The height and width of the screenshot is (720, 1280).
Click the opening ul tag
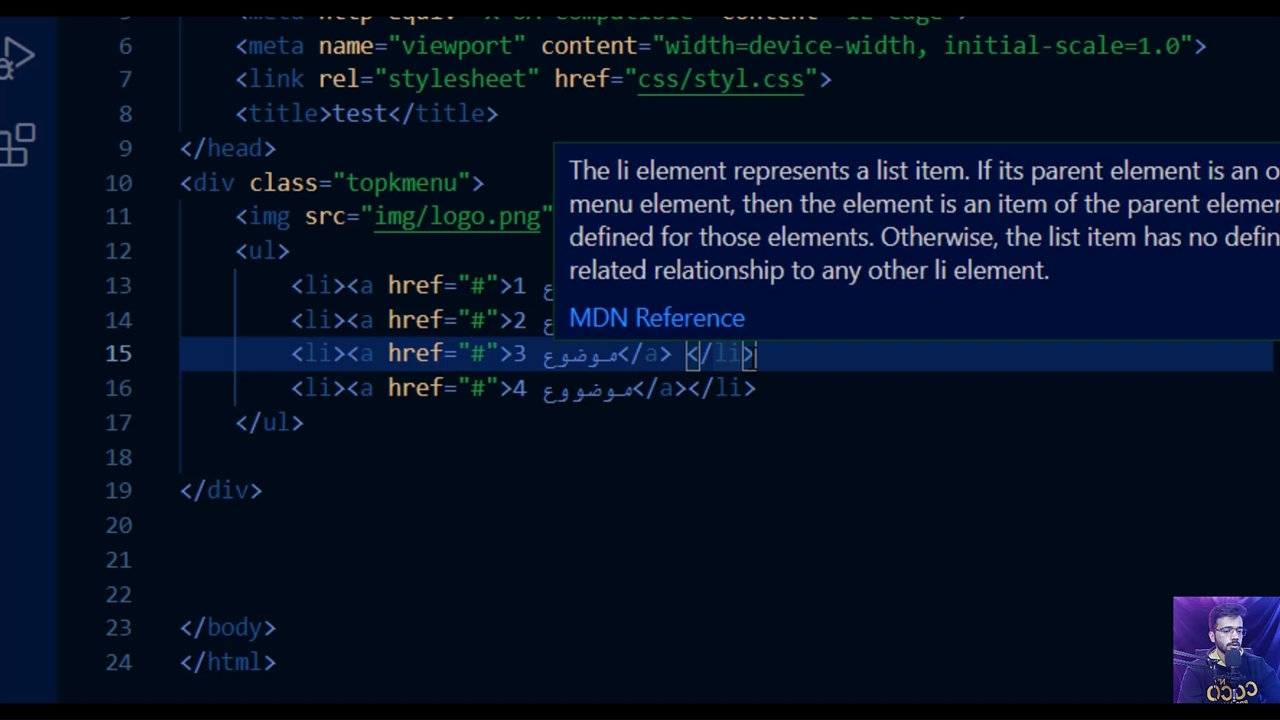pos(262,251)
